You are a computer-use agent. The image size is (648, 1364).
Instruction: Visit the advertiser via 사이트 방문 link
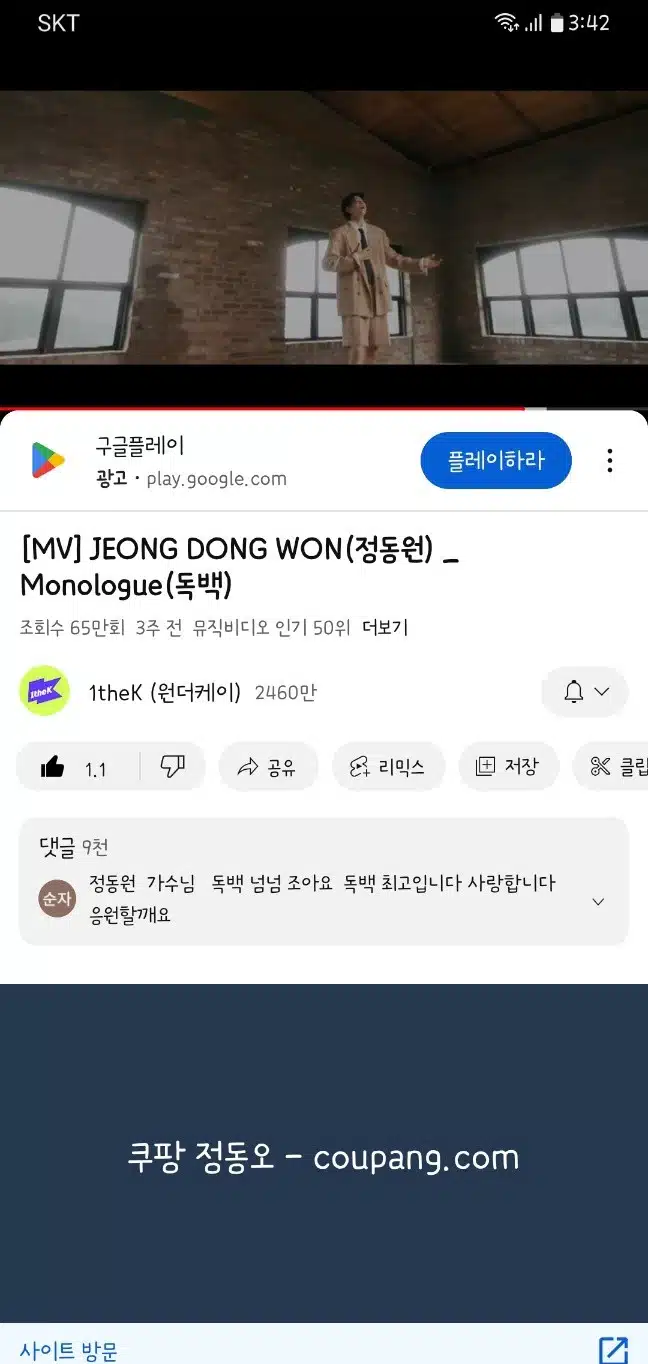pyautogui.click(x=68, y=1351)
